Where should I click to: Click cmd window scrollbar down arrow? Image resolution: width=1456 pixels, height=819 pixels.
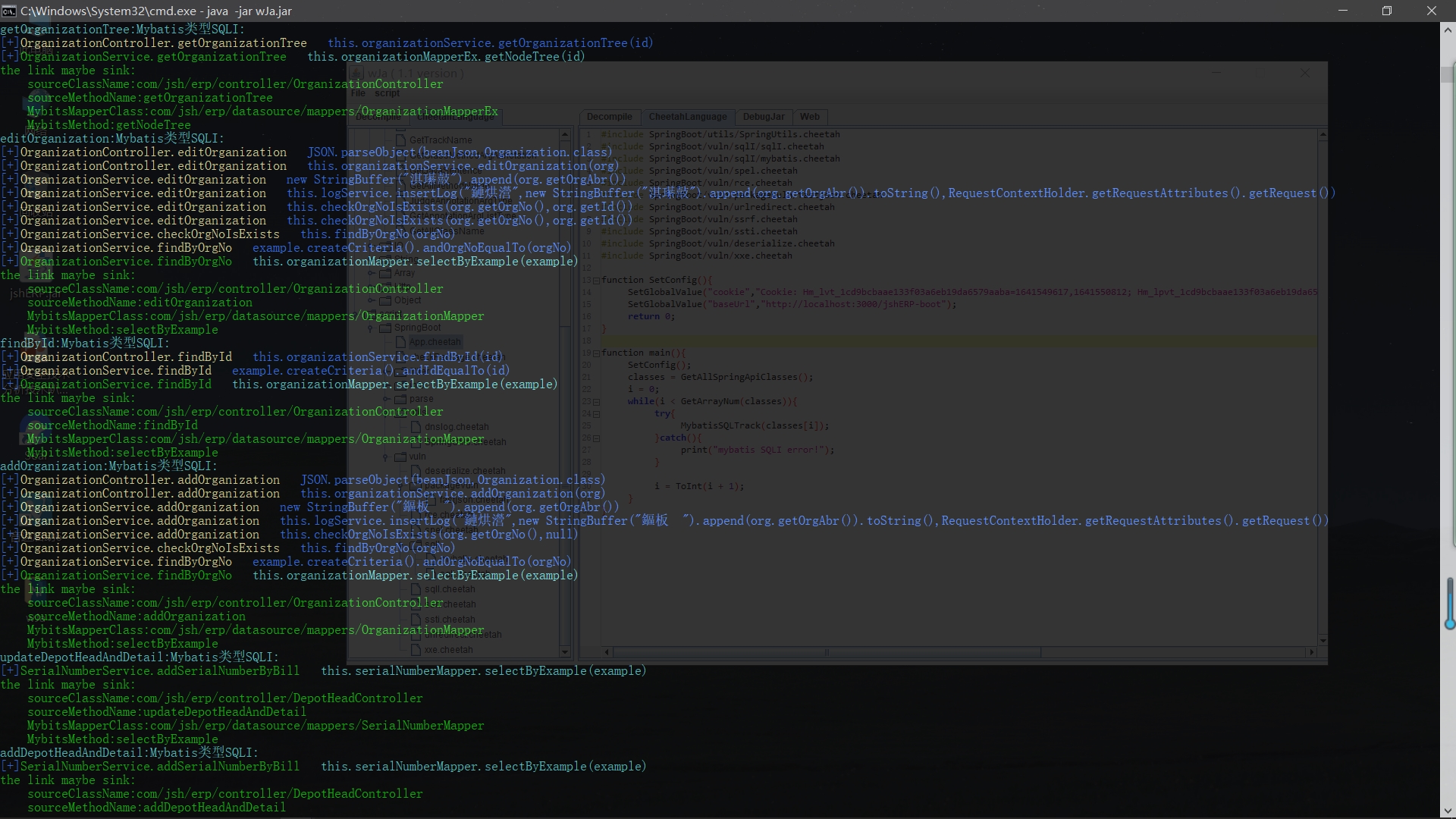coord(1447,811)
